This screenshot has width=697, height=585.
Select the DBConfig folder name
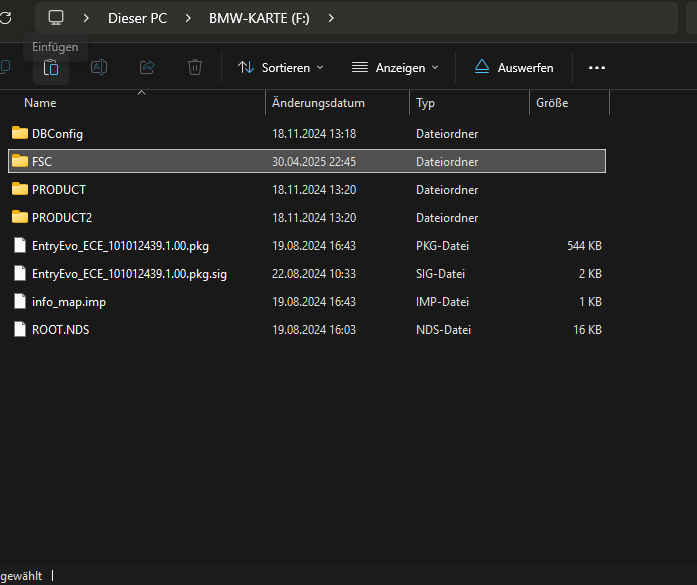coord(57,134)
